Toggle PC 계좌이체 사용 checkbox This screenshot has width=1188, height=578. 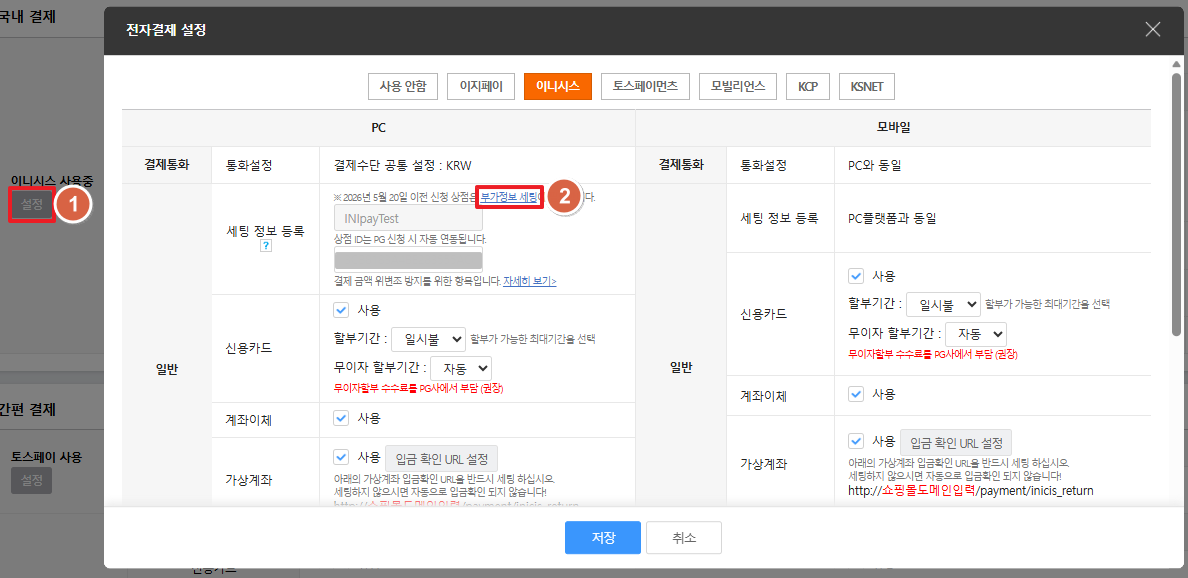(x=341, y=417)
